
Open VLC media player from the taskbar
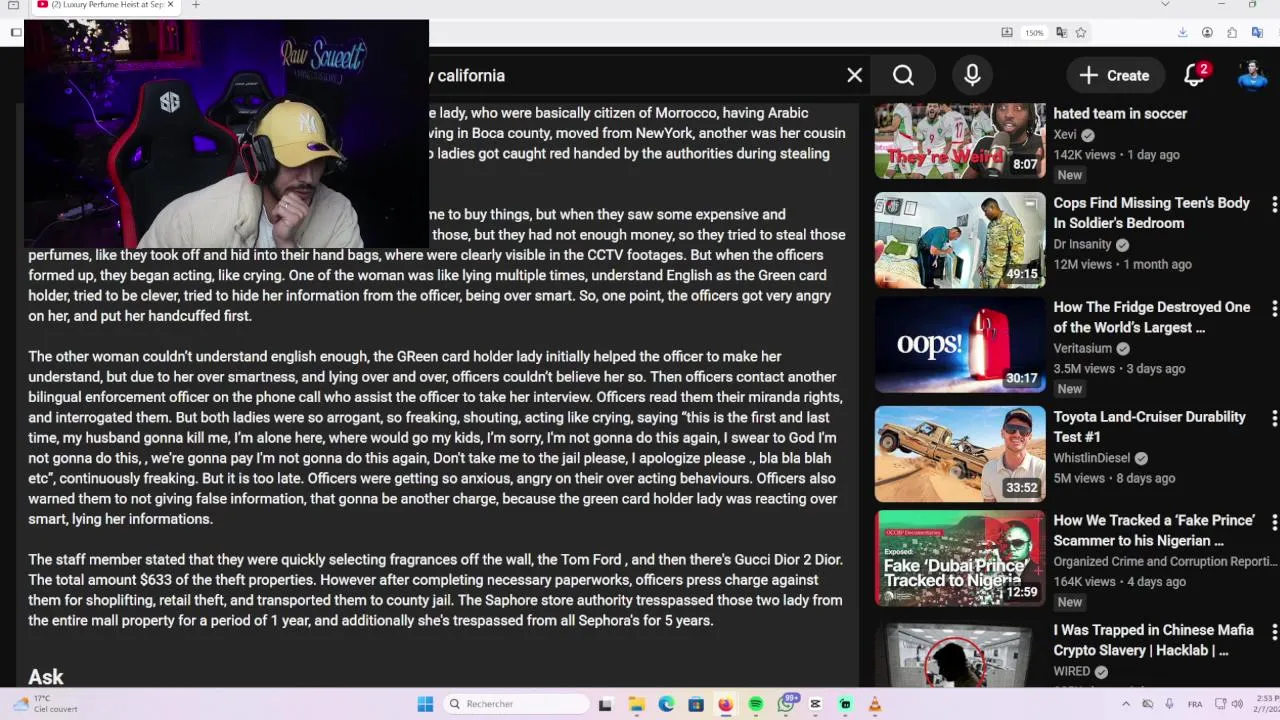pyautogui.click(x=875, y=704)
